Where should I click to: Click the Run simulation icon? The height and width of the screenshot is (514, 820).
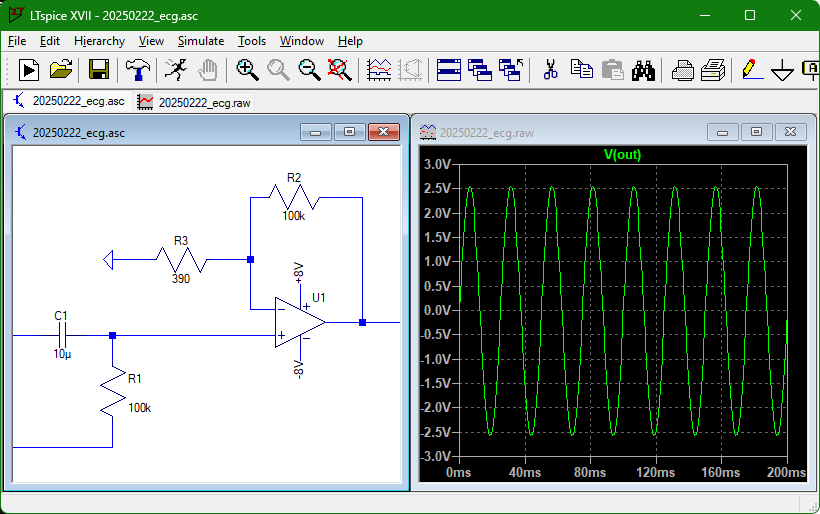pyautogui.click(x=29, y=70)
